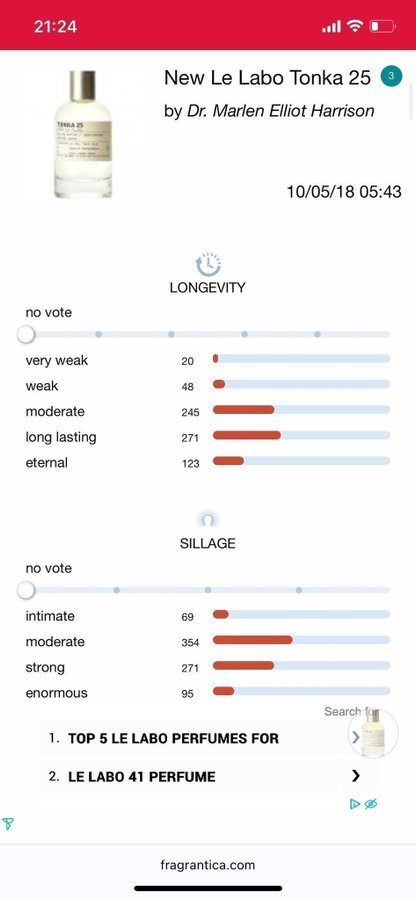The width and height of the screenshot is (416, 900).
Task: Select the second dot on Longevity slider
Action: coord(171,334)
